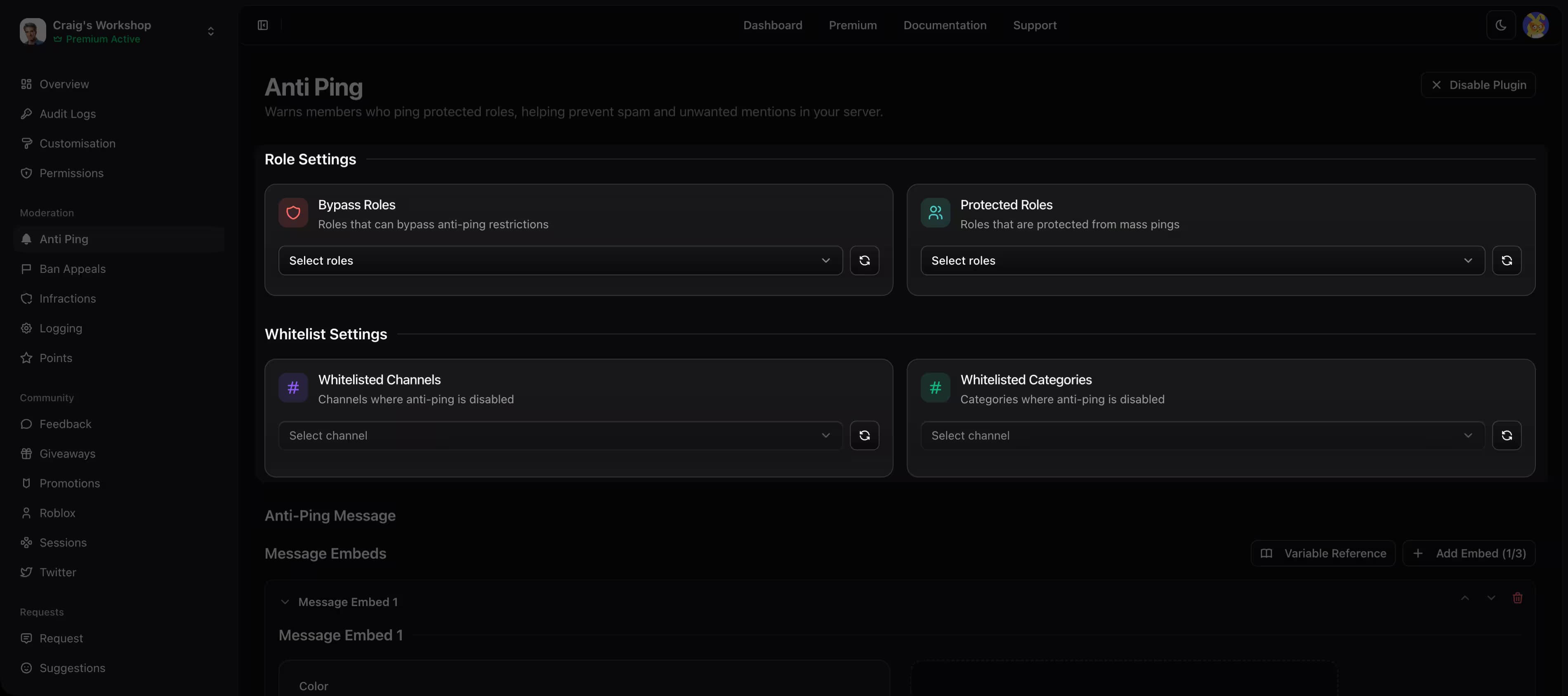
Task: Go to Dashboard in top navigation
Action: 772,25
